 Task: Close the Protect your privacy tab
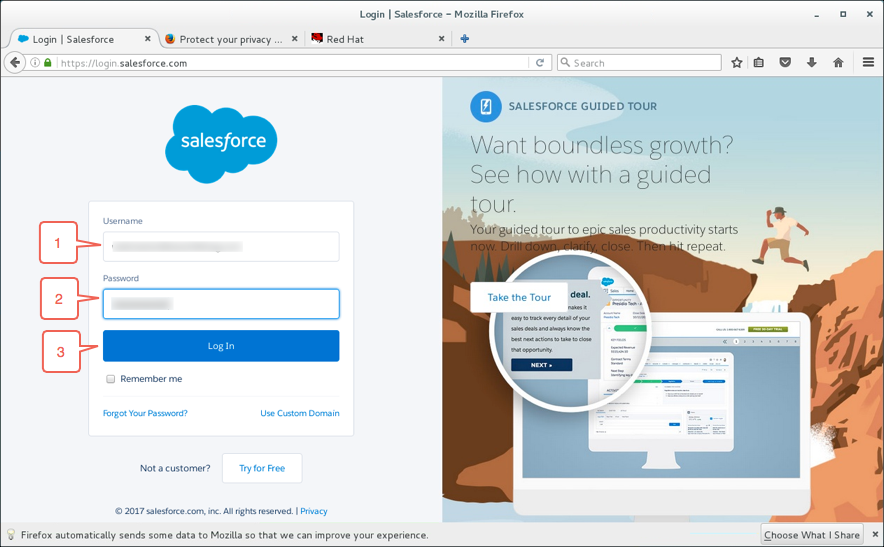(x=295, y=39)
